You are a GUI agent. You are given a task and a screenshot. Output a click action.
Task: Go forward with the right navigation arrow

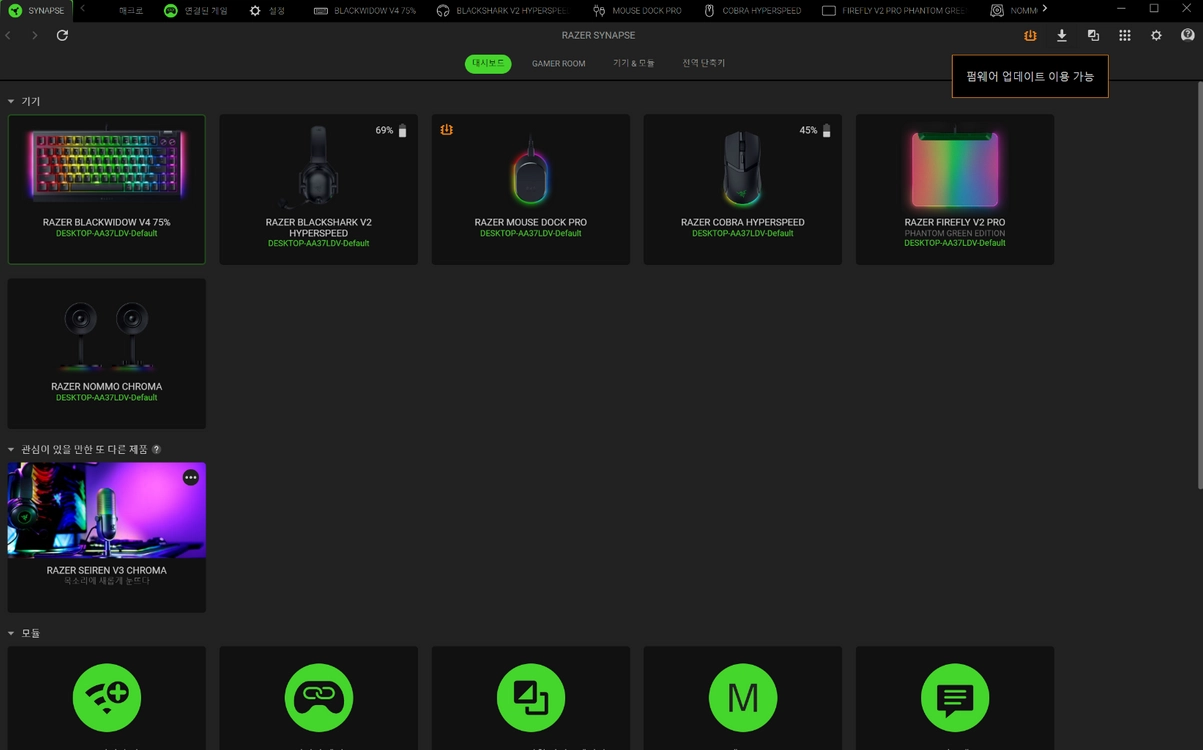click(34, 35)
